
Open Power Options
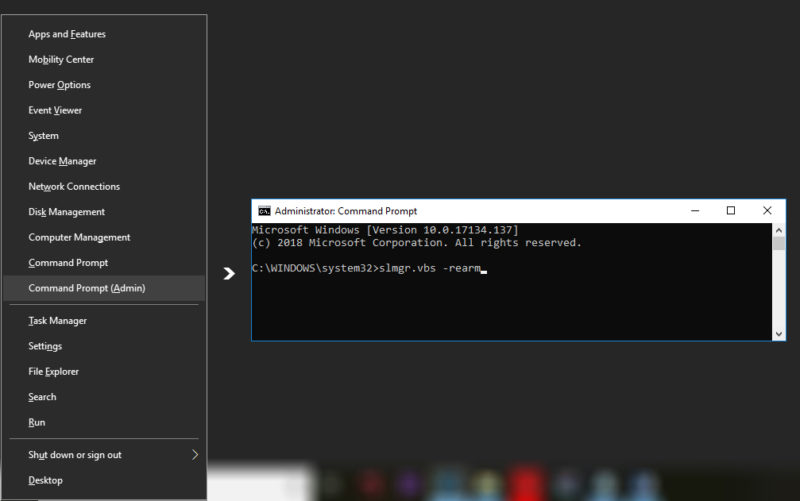click(59, 85)
